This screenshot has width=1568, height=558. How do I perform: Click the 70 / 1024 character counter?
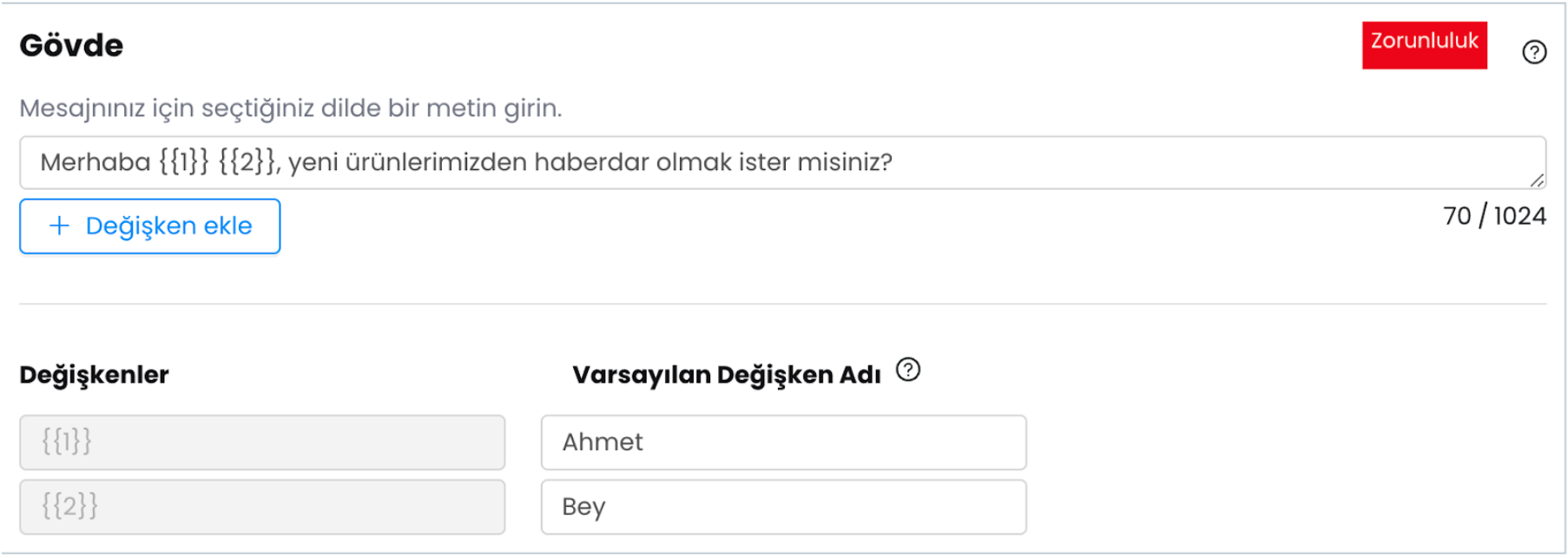click(1494, 216)
